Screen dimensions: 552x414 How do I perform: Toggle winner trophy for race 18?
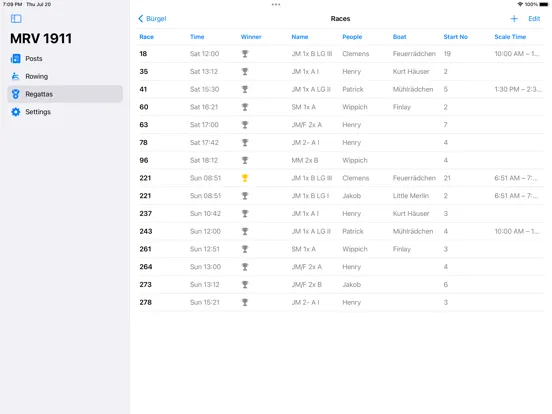click(x=245, y=54)
